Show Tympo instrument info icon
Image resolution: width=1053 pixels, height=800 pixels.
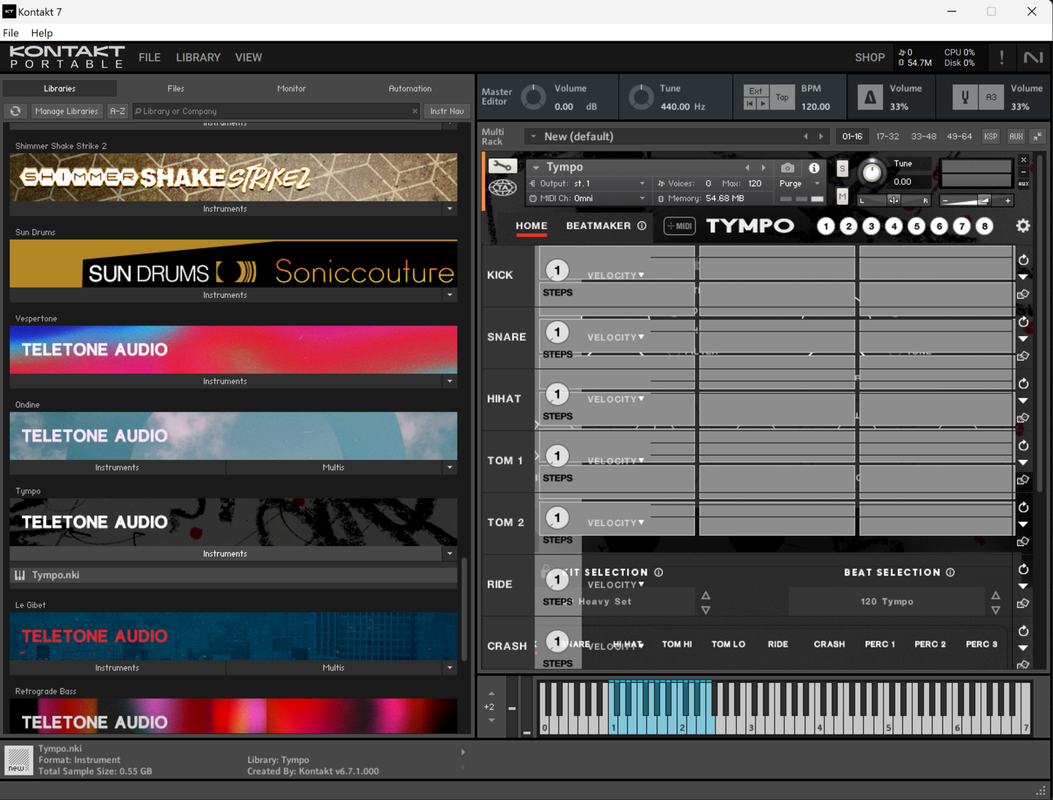814,168
